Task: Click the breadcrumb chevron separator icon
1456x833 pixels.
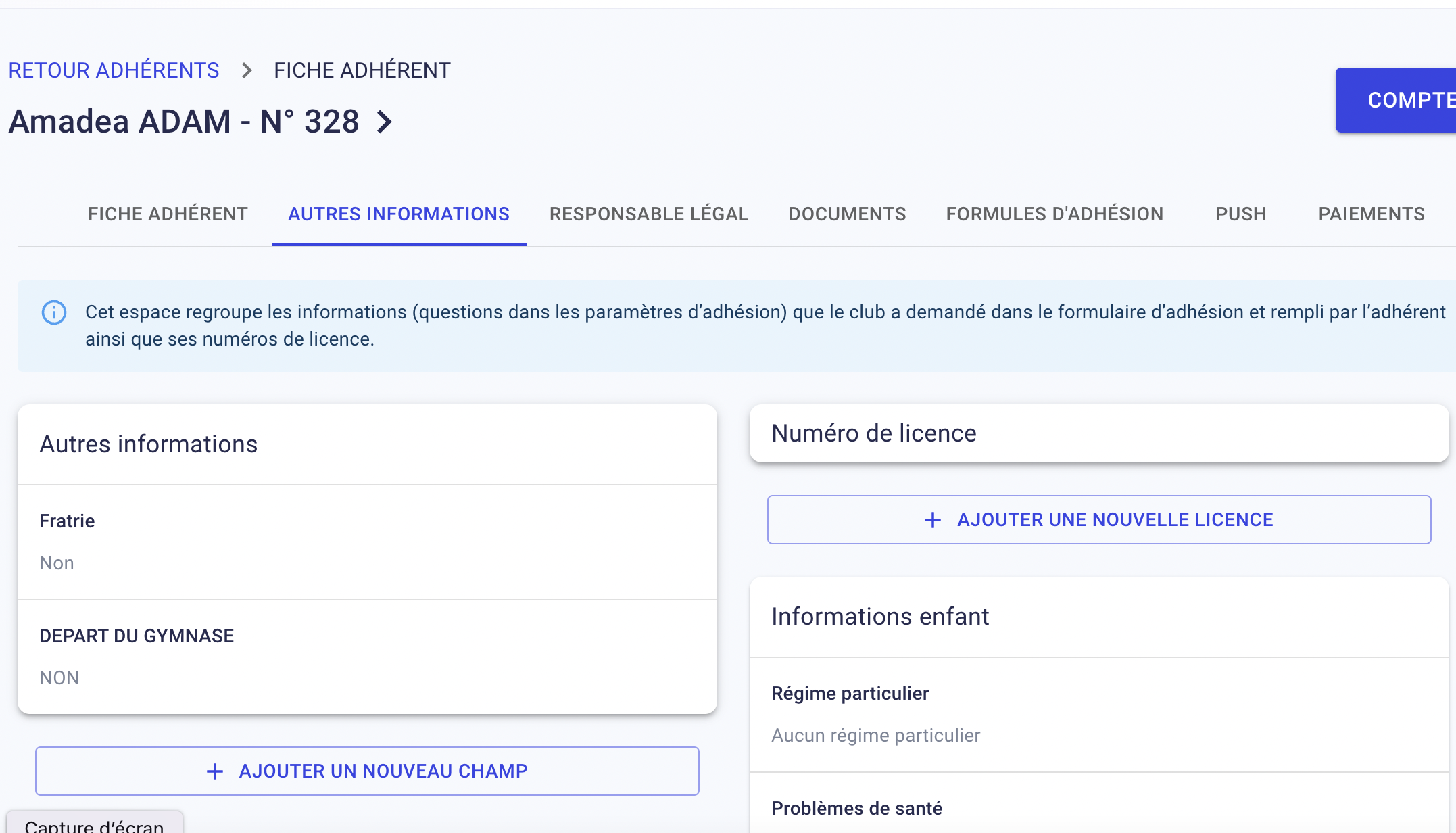Action: coord(247,70)
